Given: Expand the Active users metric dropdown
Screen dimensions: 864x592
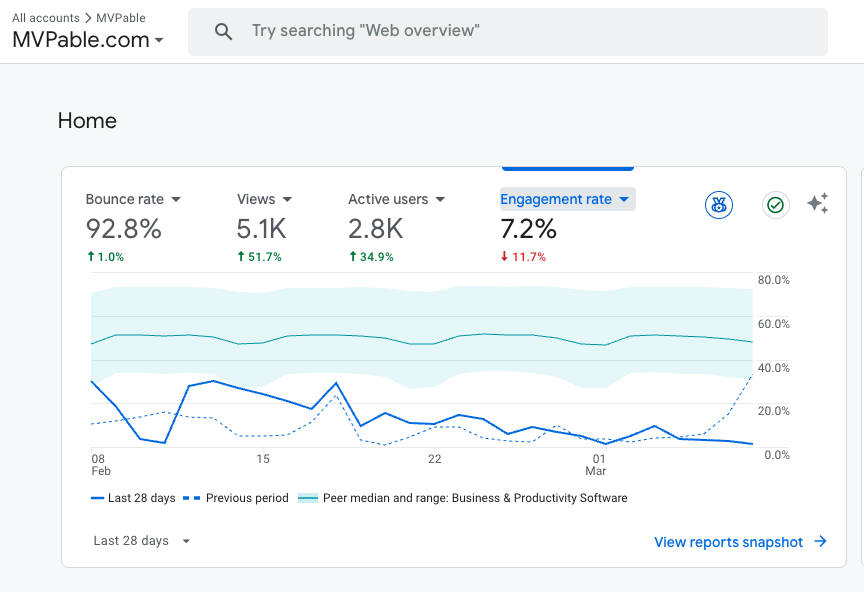Looking at the screenshot, I should click(396, 199).
